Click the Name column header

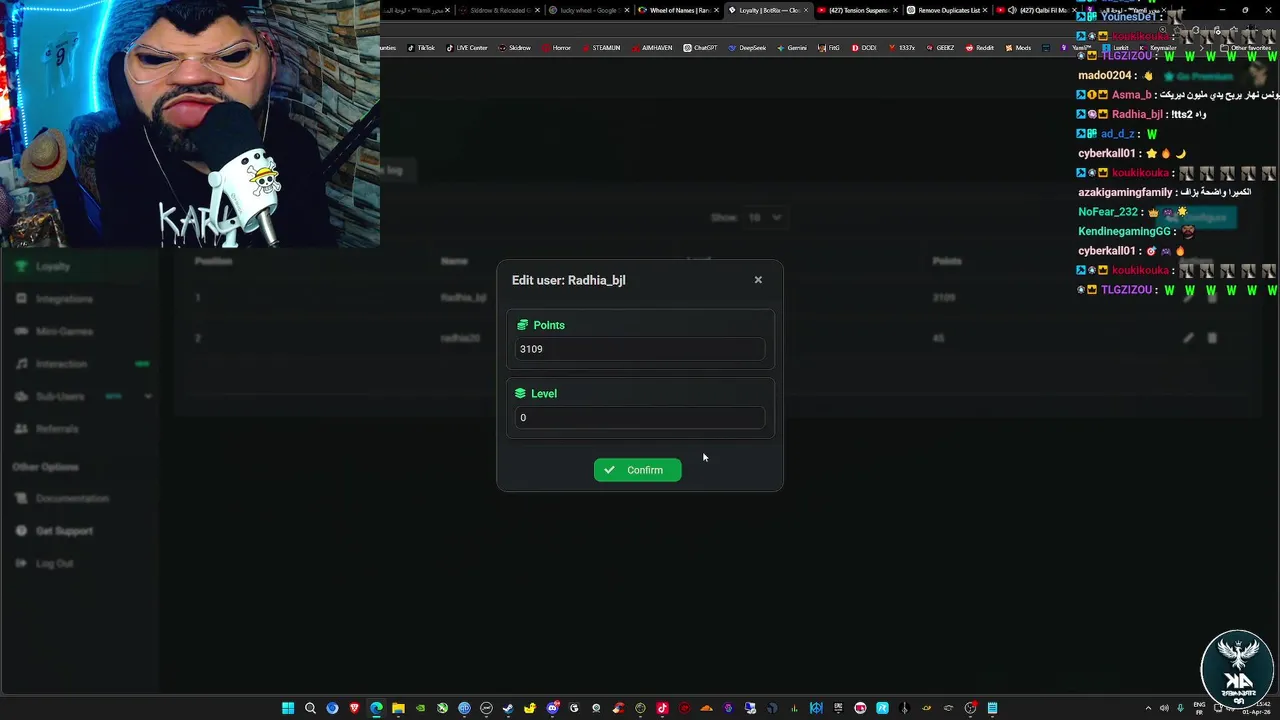pos(454,261)
